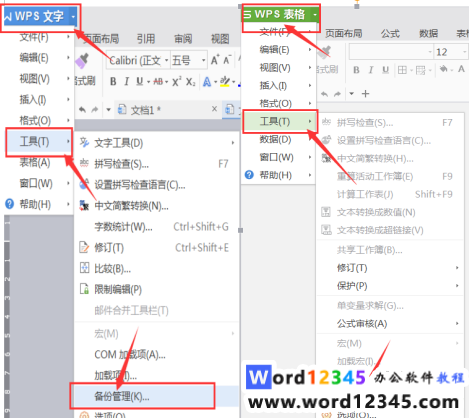This screenshot has height=418, width=469.
Task: Toggle strikethrough AB in the Writer toolbar
Action: tap(158, 81)
